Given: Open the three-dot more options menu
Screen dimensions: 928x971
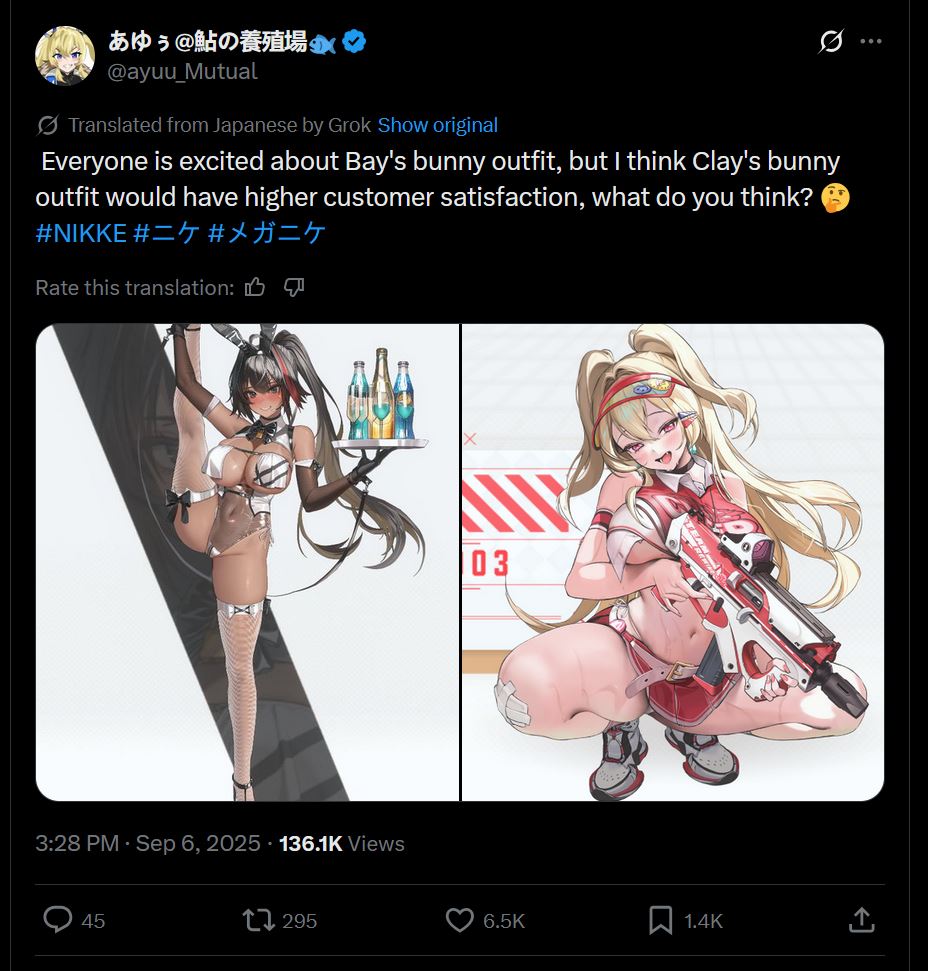Looking at the screenshot, I should tap(871, 41).
